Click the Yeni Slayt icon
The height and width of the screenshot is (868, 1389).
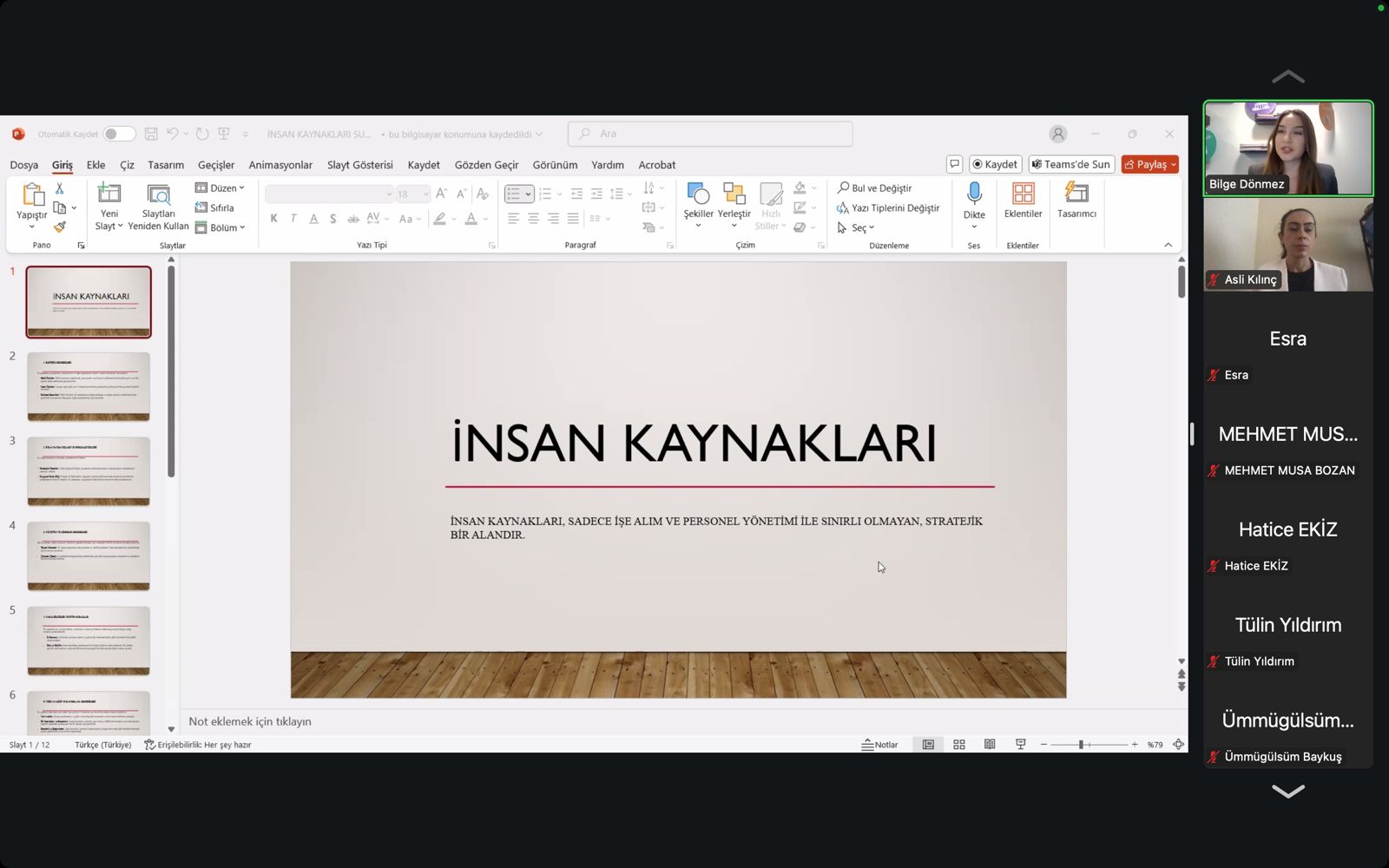tap(109, 194)
